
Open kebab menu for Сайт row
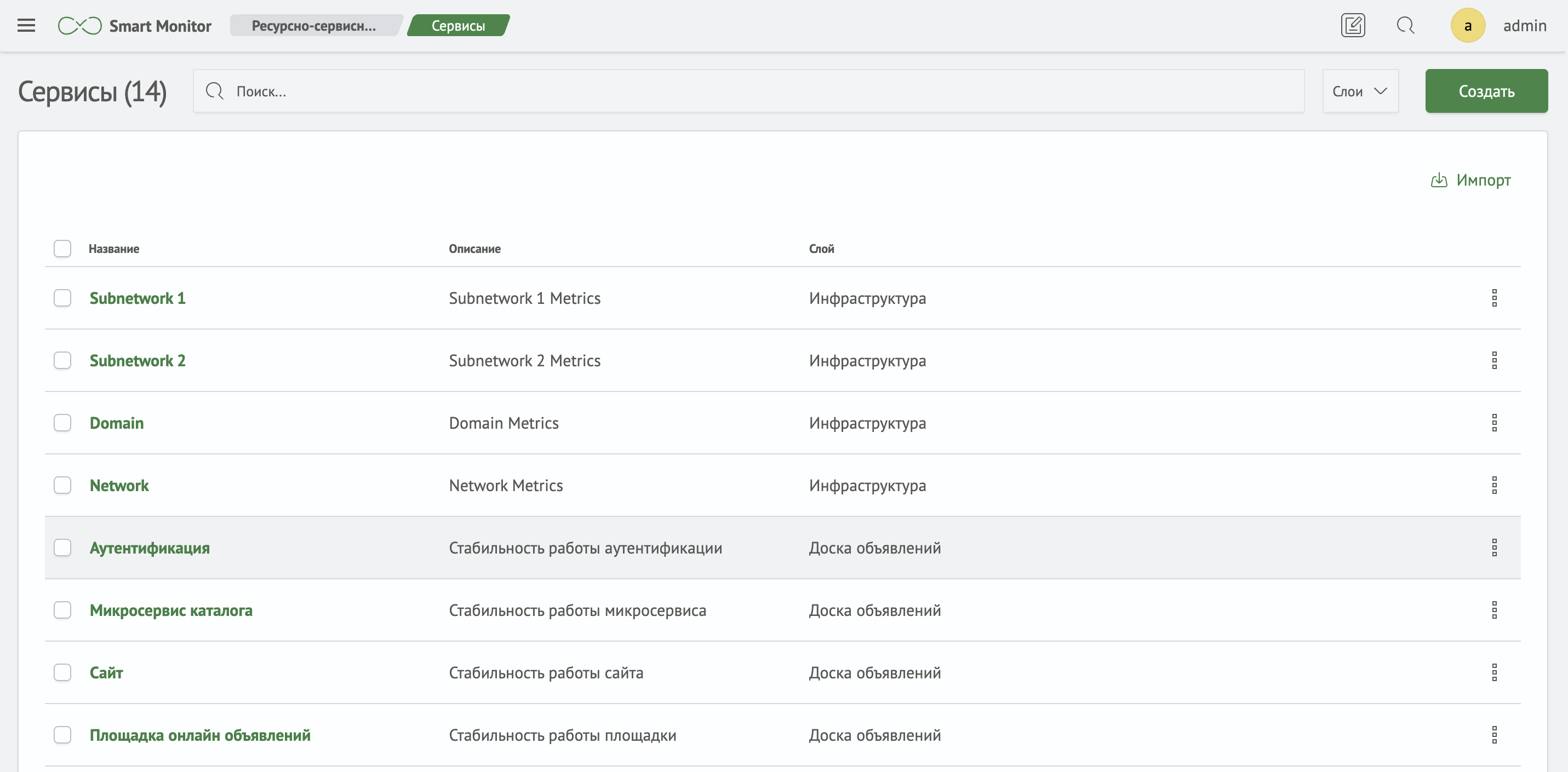[1493, 672]
